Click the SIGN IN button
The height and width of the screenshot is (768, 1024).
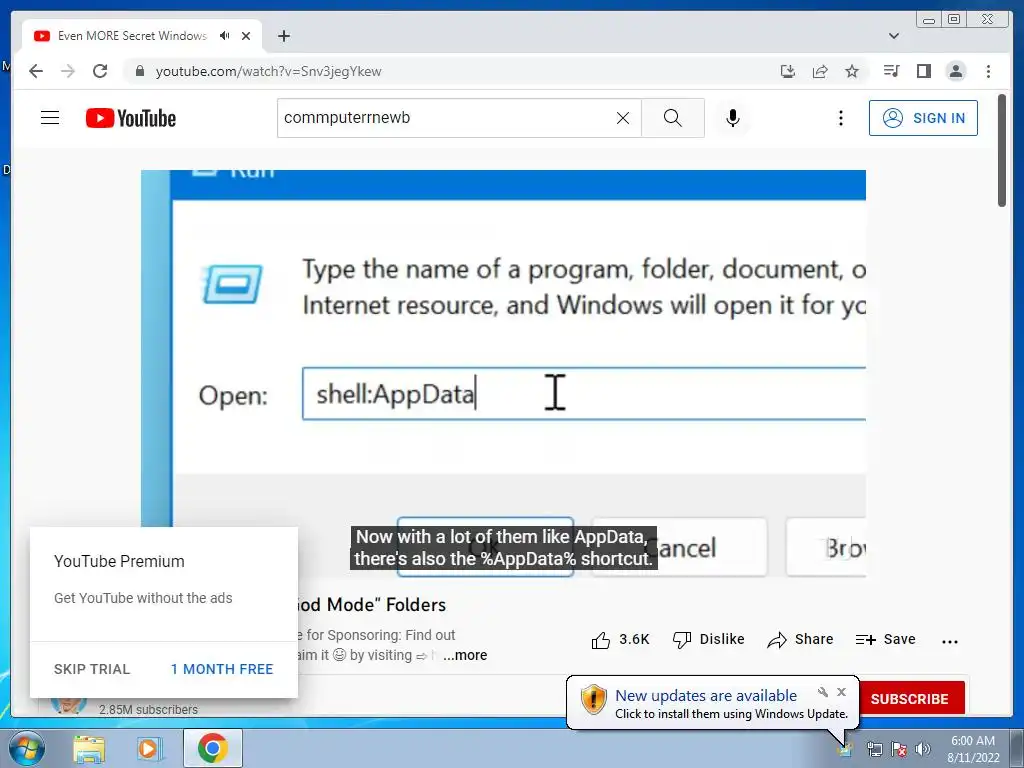pyautogui.click(x=923, y=118)
